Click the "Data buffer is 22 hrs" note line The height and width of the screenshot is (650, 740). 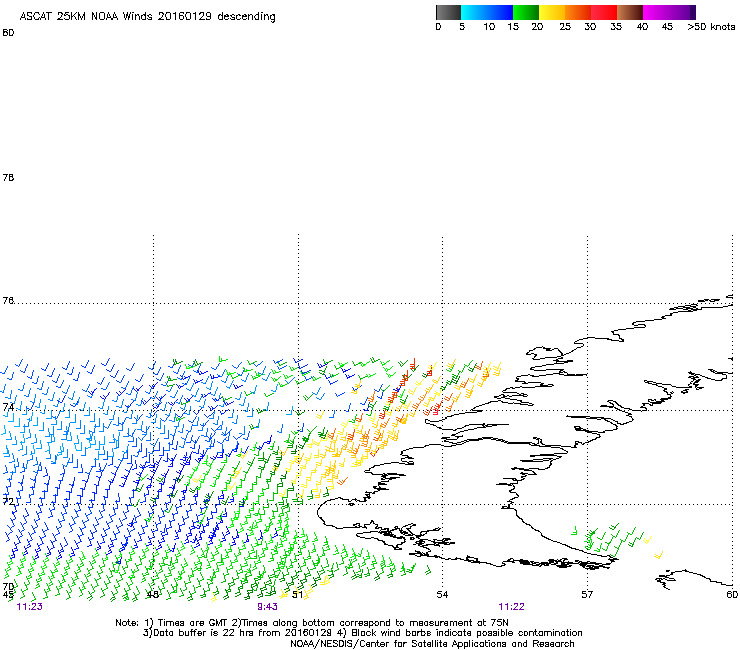tap(362, 633)
